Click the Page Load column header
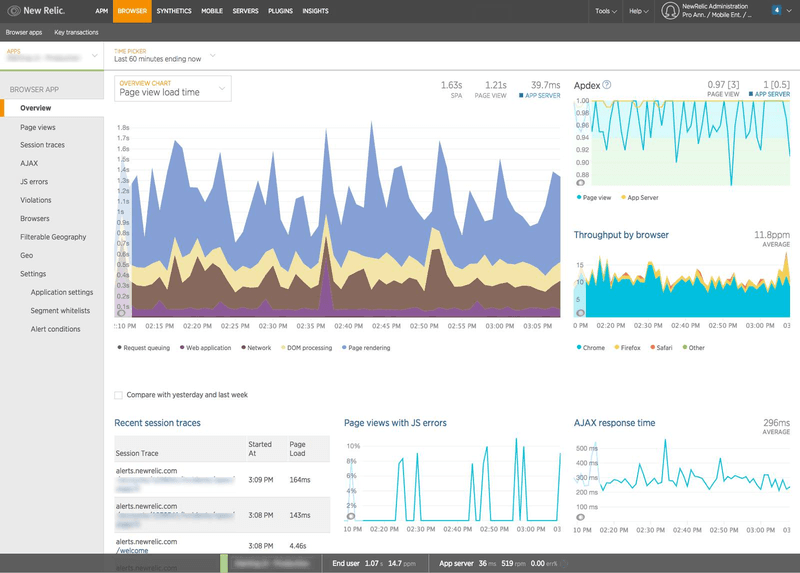Screen dimensions: 800x573 pyautogui.click(x=297, y=449)
